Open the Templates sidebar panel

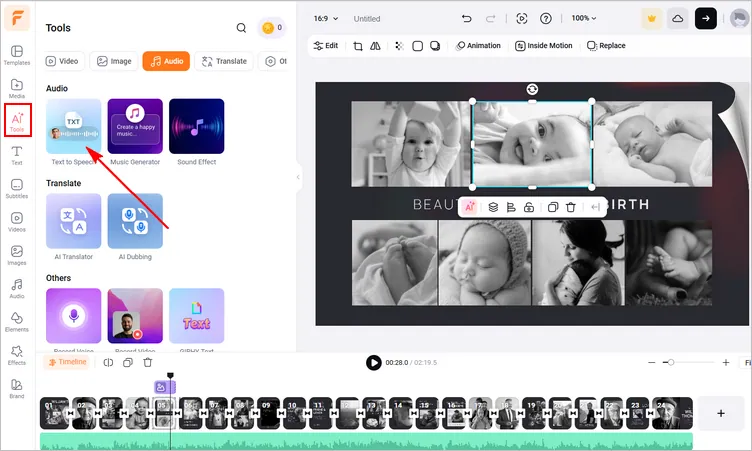point(17,55)
